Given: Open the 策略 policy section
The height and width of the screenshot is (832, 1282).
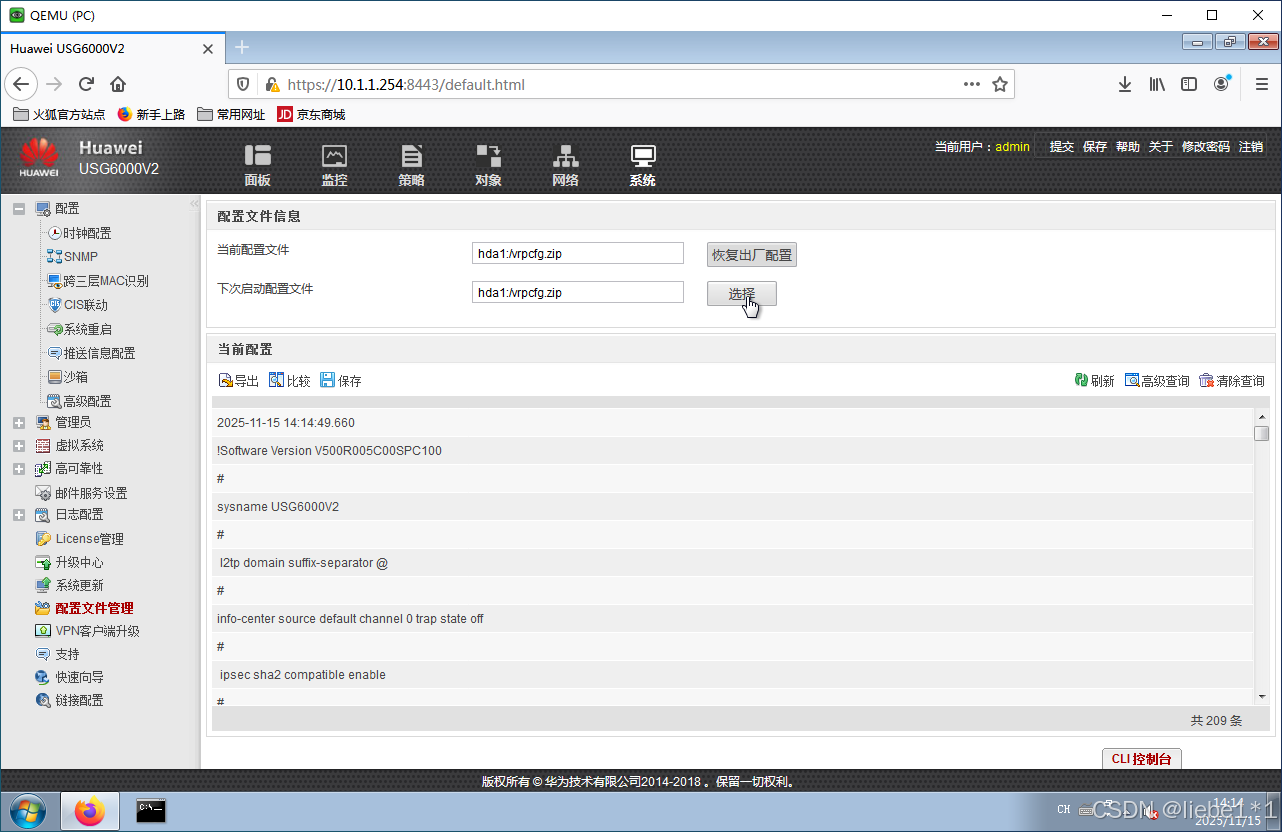Looking at the screenshot, I should 411,165.
